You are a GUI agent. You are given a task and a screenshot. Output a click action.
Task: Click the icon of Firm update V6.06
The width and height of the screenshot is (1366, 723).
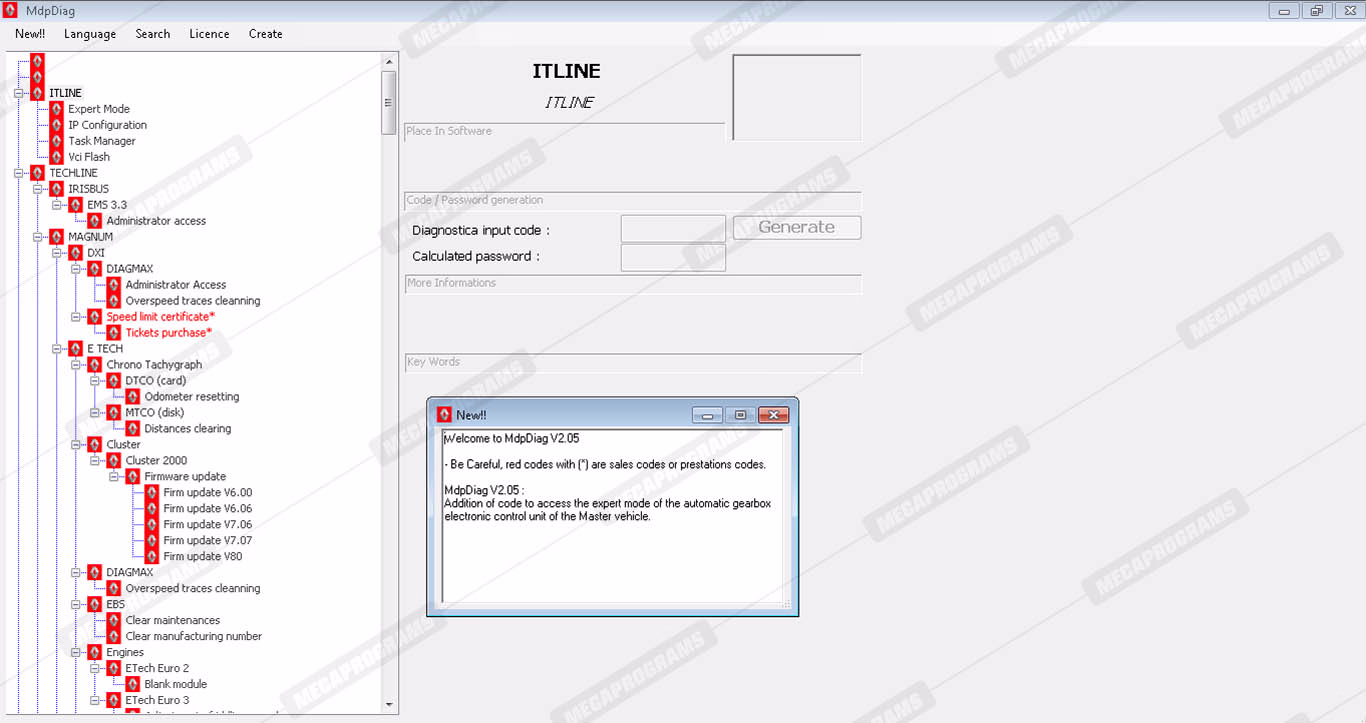point(152,509)
